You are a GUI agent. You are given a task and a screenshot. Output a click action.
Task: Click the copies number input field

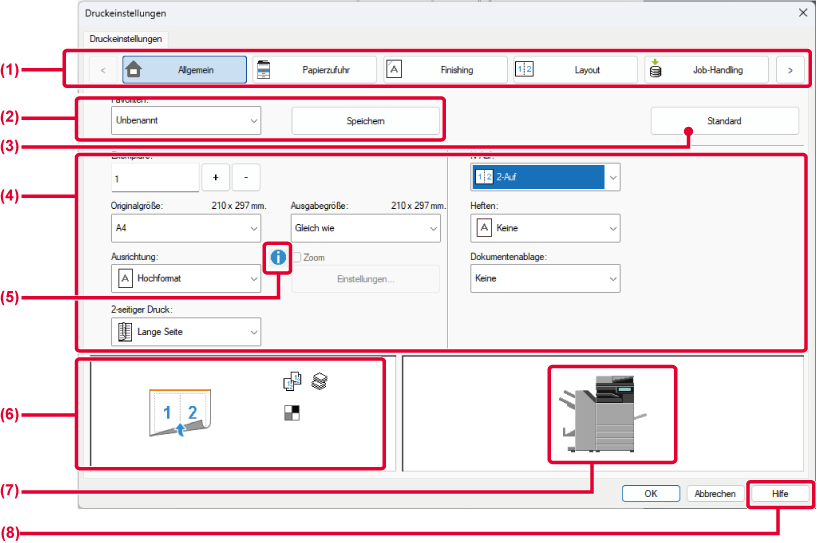[155, 178]
